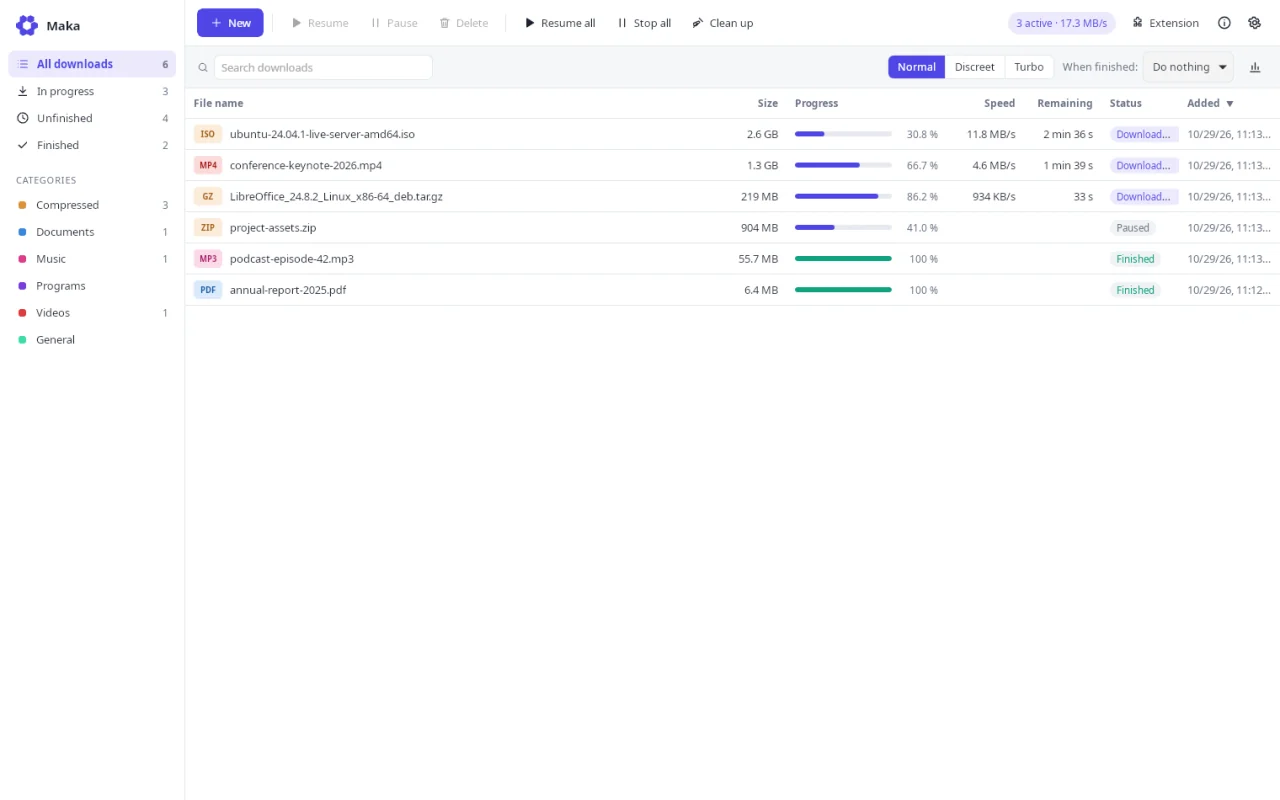Filter by General category

92,340
